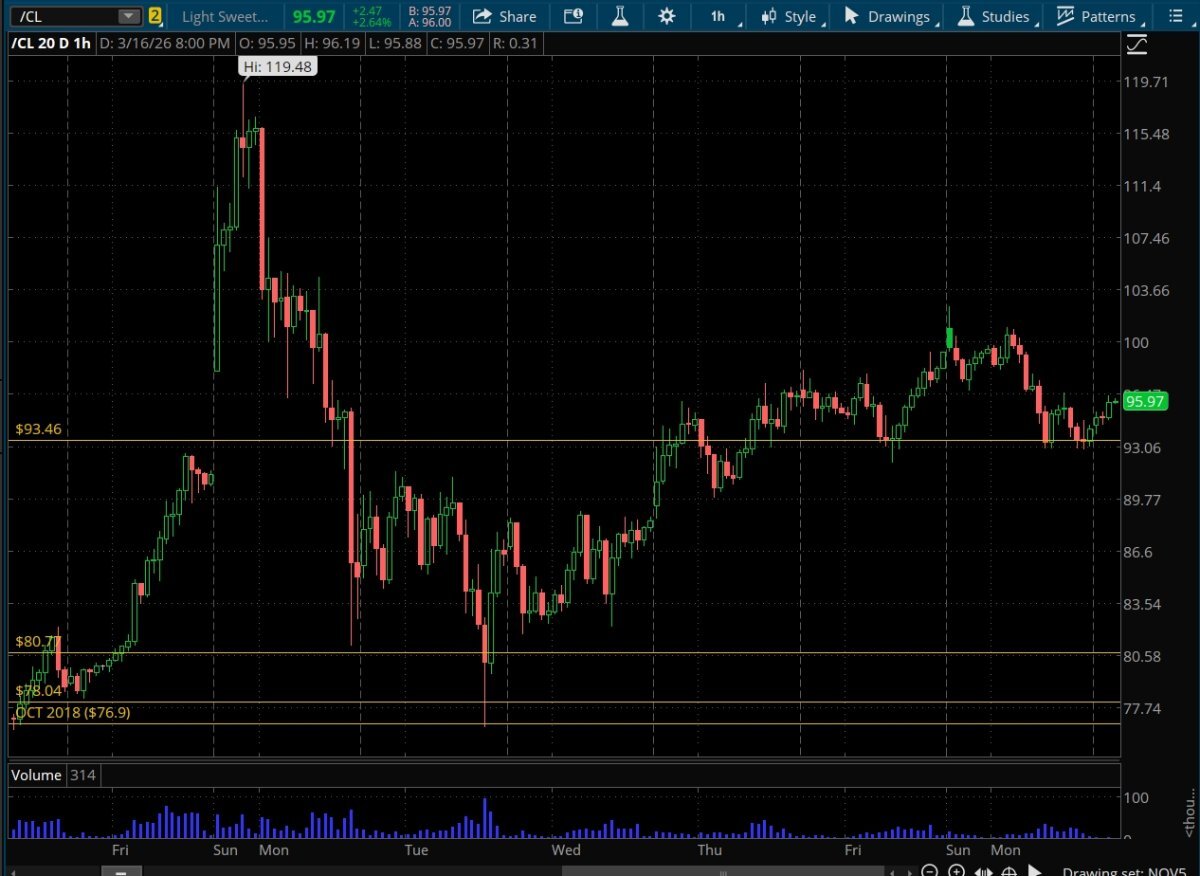This screenshot has width=1200, height=876.
Task: Click the zoom out magnifier icon
Action: pos(931,871)
